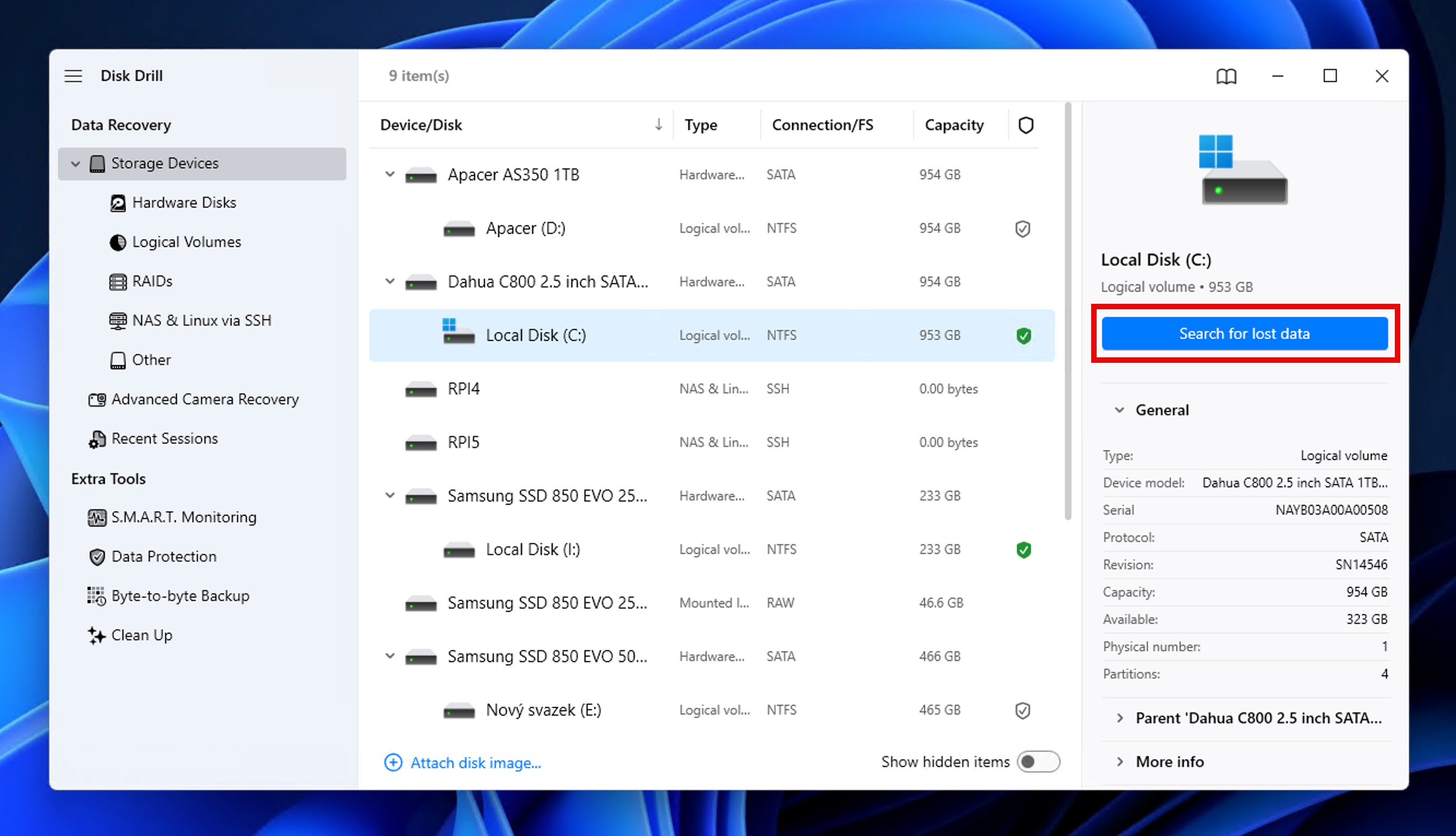This screenshot has height=836, width=1456.
Task: Open Advanced Camera Recovery
Action: coord(205,398)
